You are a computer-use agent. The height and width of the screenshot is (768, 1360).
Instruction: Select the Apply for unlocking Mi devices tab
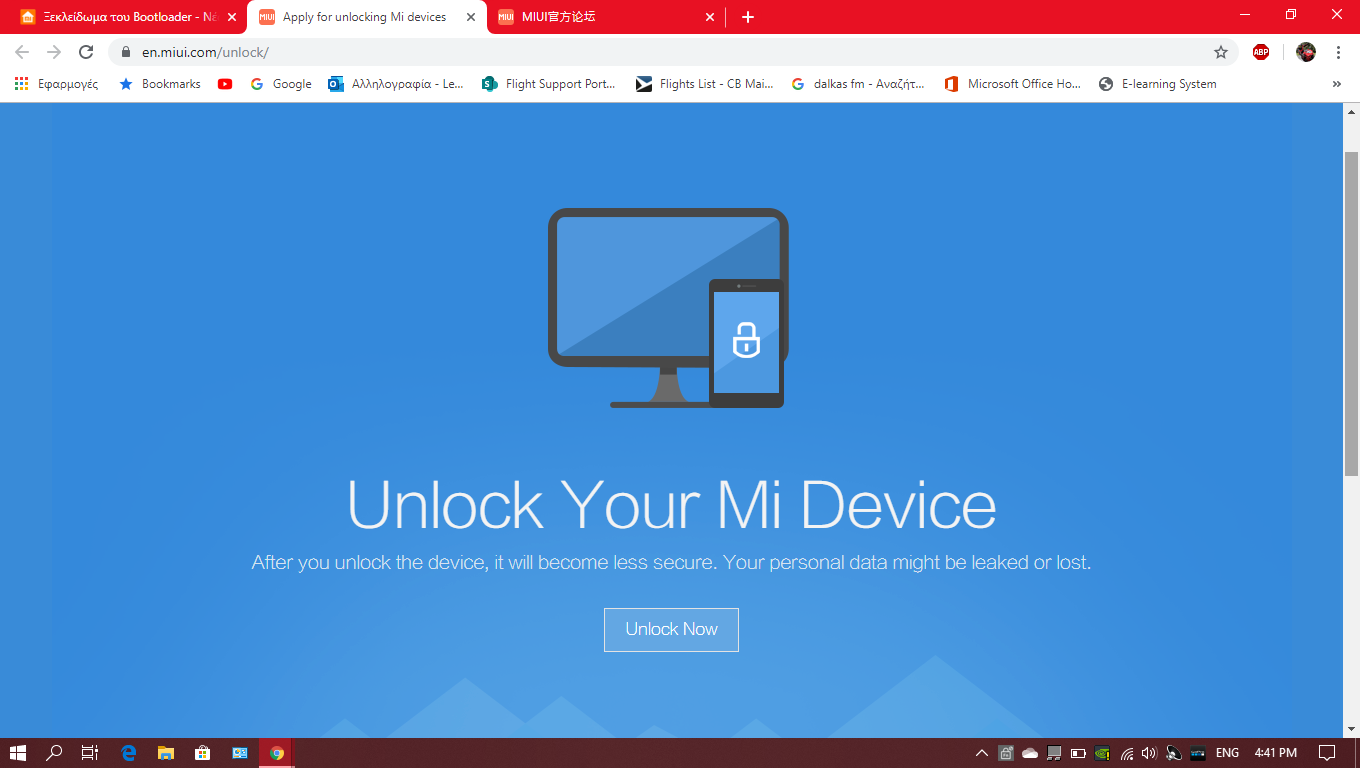point(366,17)
